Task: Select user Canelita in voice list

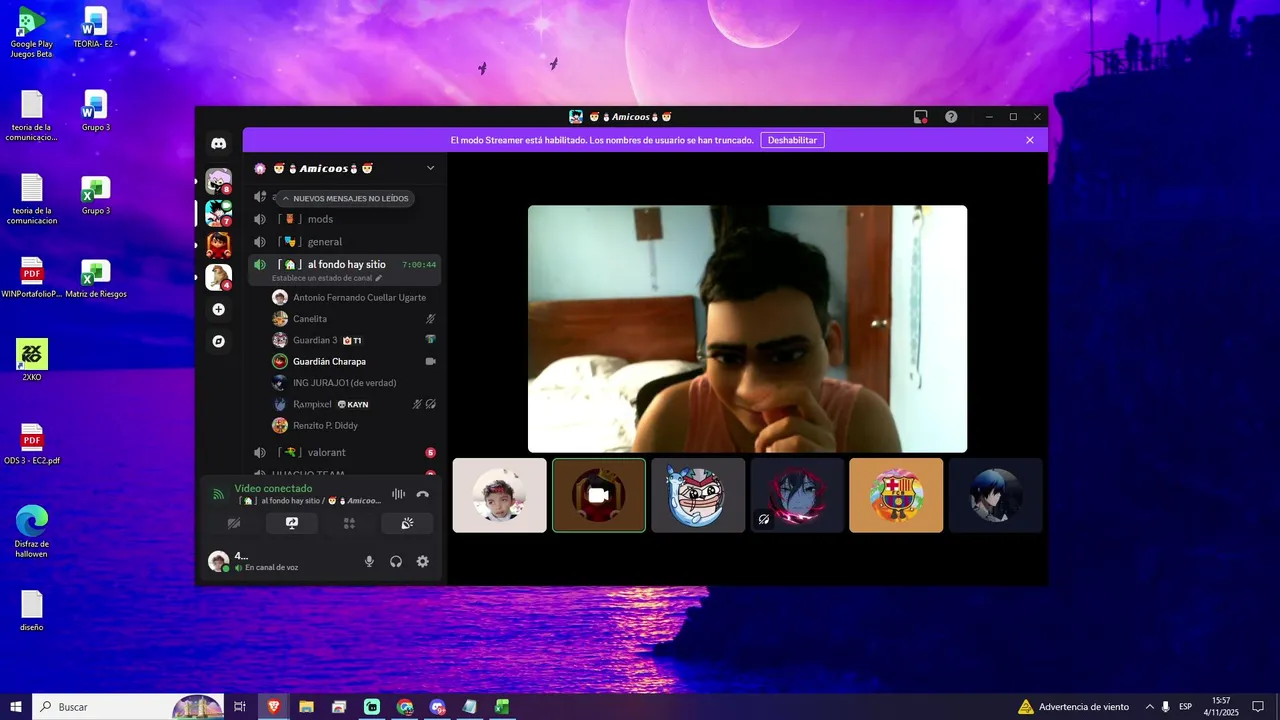Action: [x=354, y=319]
